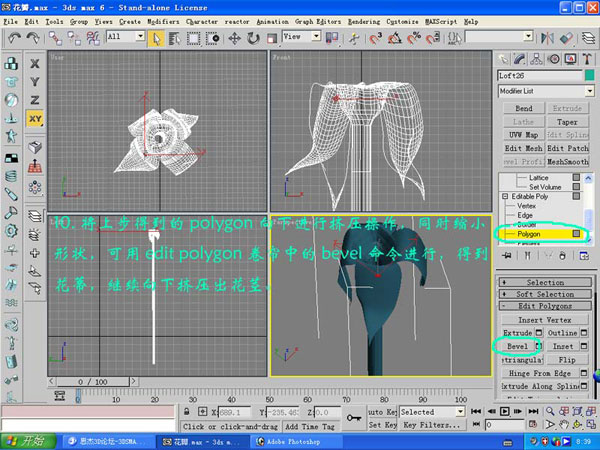Screen dimensions: 600x450
Task: Restrict to Y axis constraint
Action: click(35, 82)
